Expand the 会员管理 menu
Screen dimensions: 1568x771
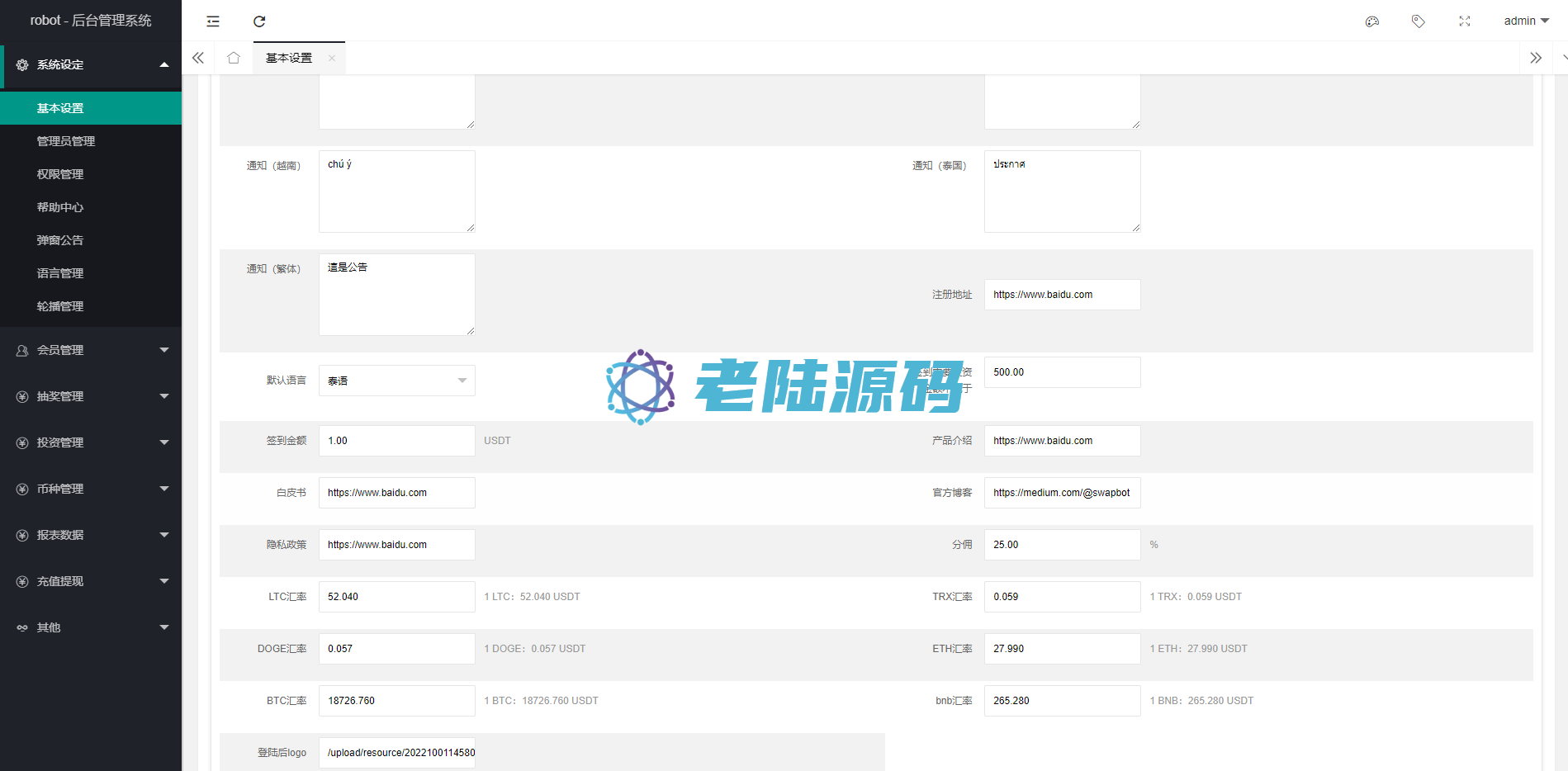91,350
